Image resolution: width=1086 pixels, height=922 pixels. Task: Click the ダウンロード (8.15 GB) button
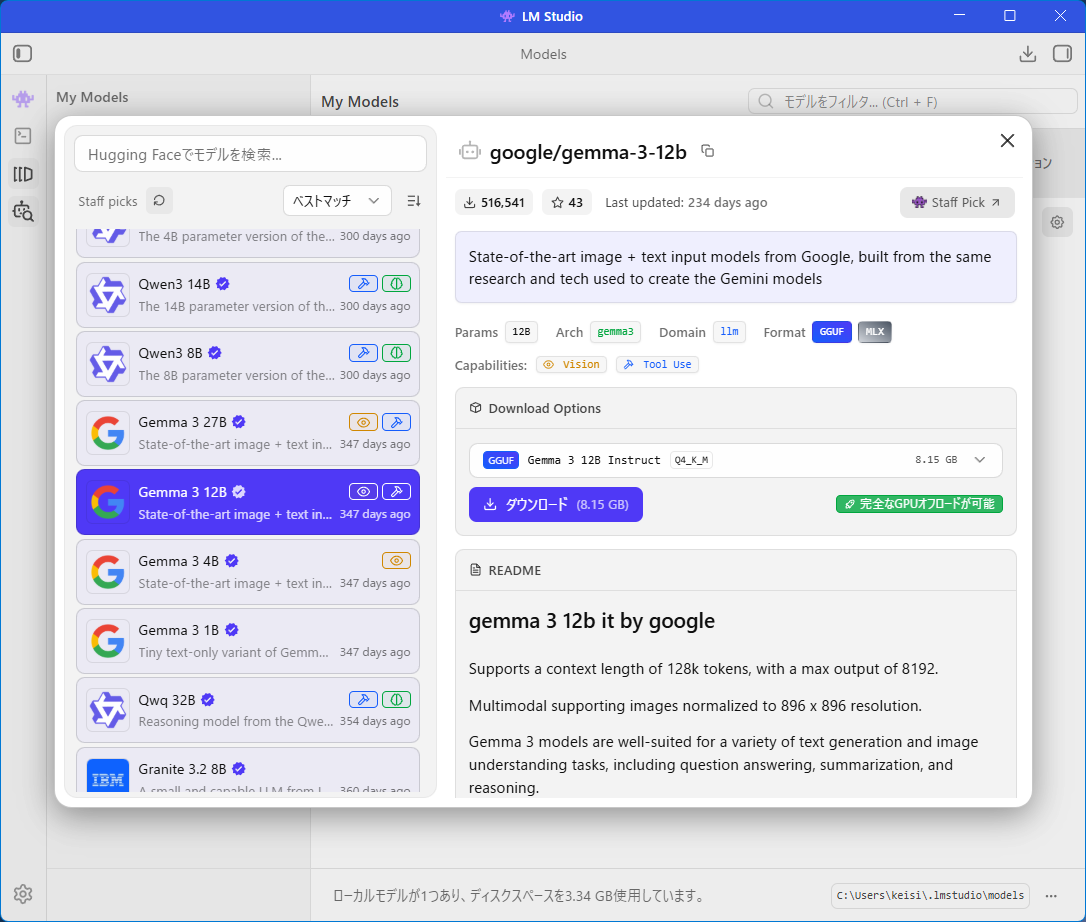(x=555, y=505)
